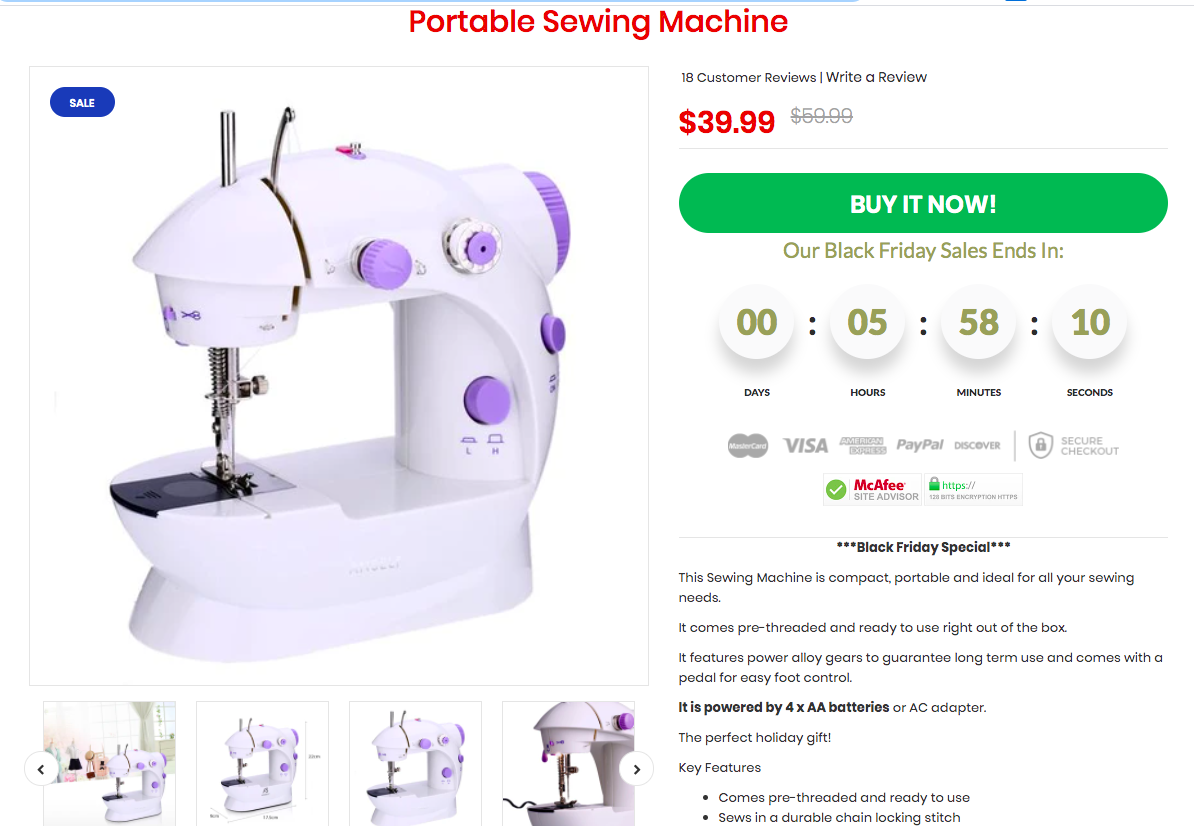The height and width of the screenshot is (826, 1194).
Task: Show next product thumbnails with right arrow
Action: [637, 769]
